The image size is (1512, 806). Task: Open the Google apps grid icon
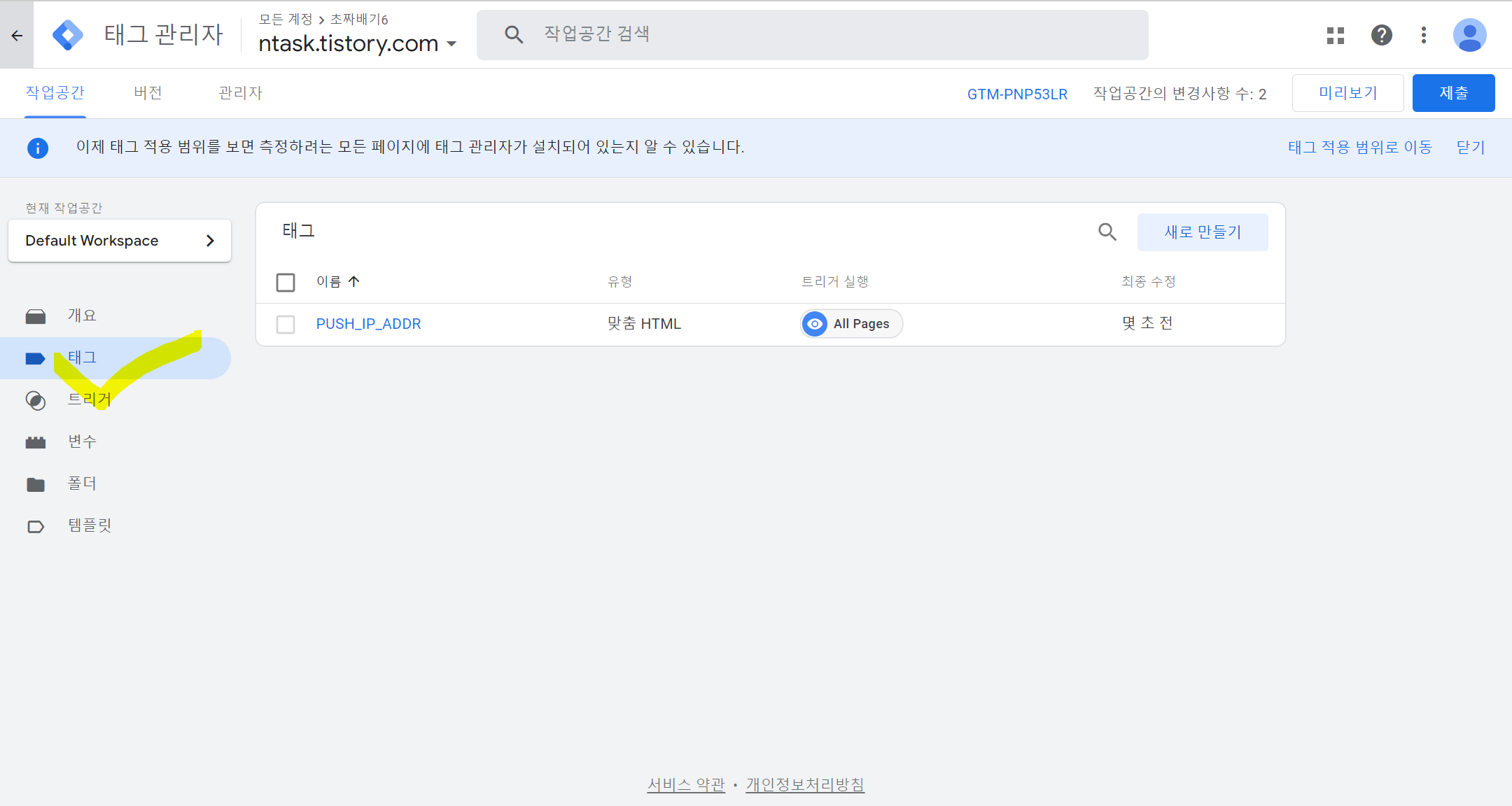[1336, 35]
